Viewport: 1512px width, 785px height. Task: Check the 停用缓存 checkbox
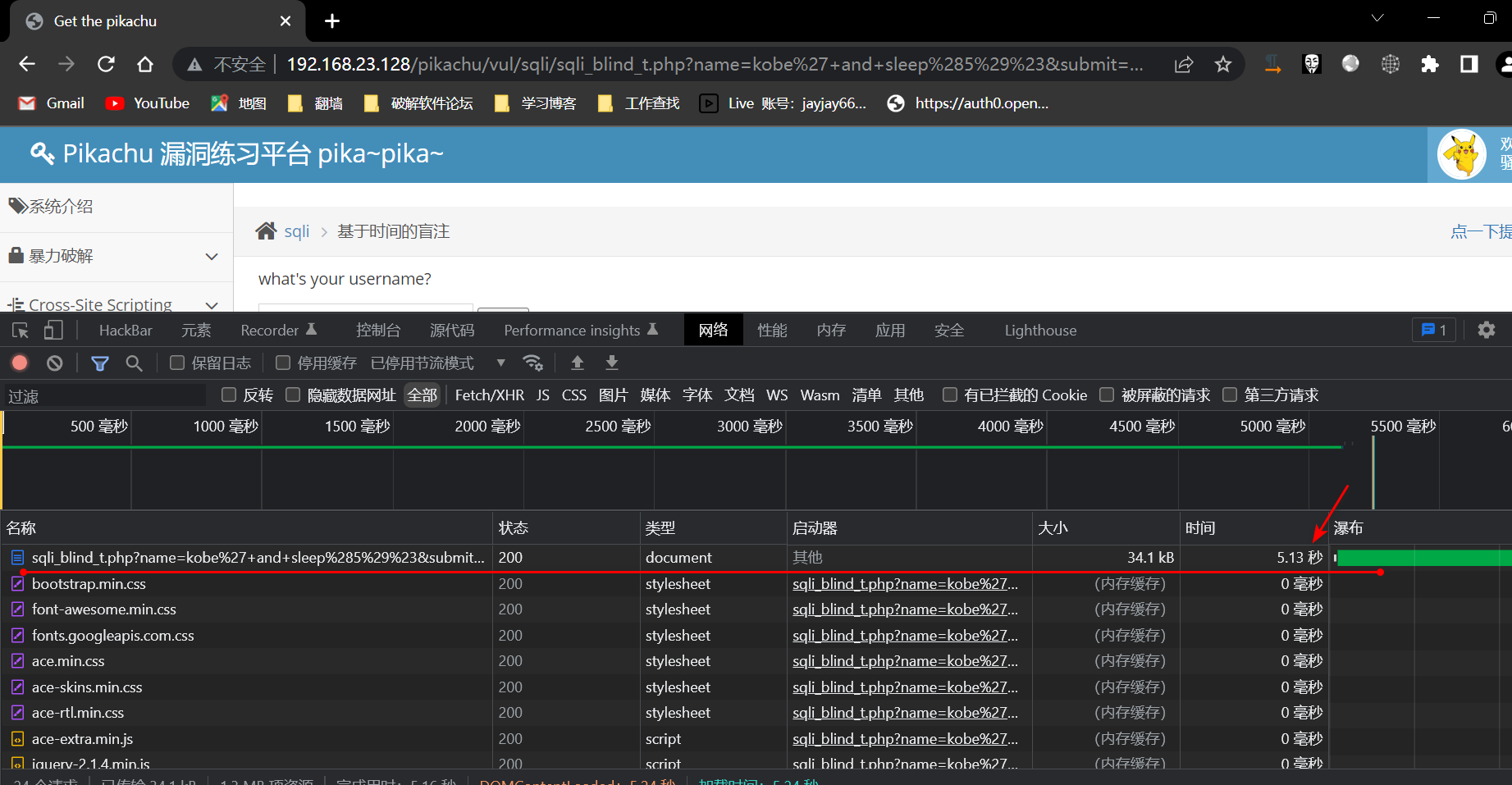click(x=283, y=363)
